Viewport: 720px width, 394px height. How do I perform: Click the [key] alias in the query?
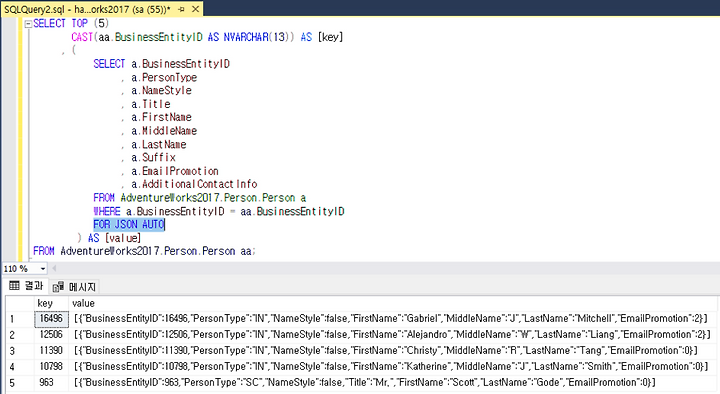click(331, 37)
